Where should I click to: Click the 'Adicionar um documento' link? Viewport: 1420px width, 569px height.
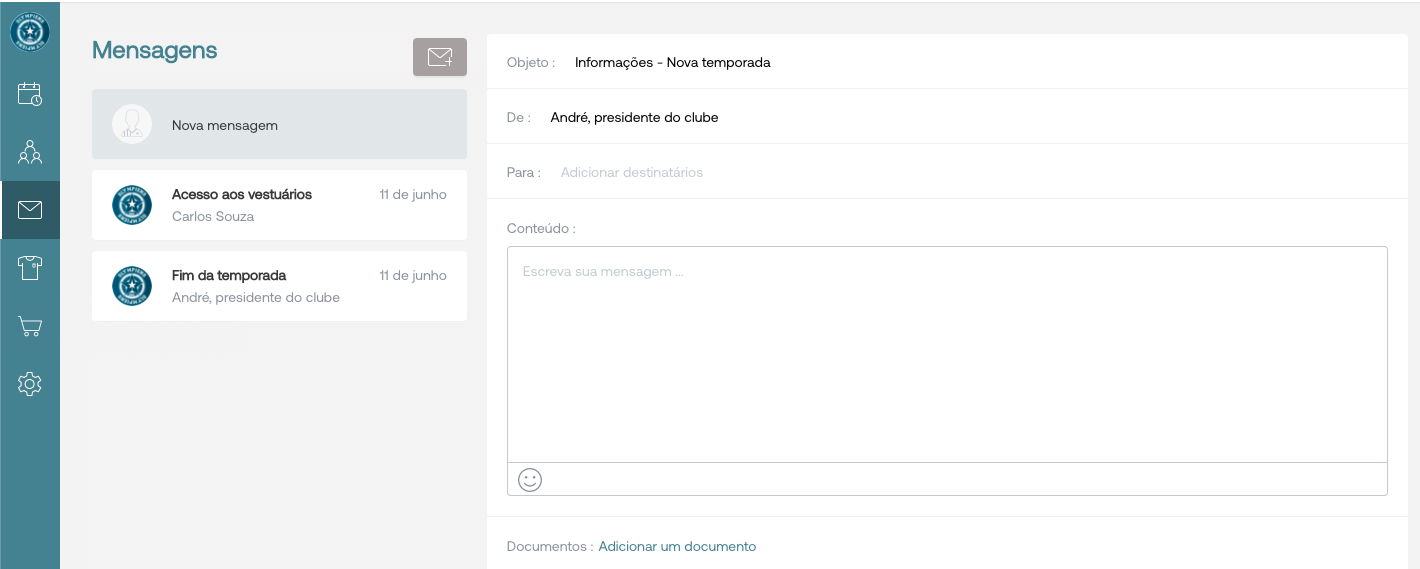677,546
